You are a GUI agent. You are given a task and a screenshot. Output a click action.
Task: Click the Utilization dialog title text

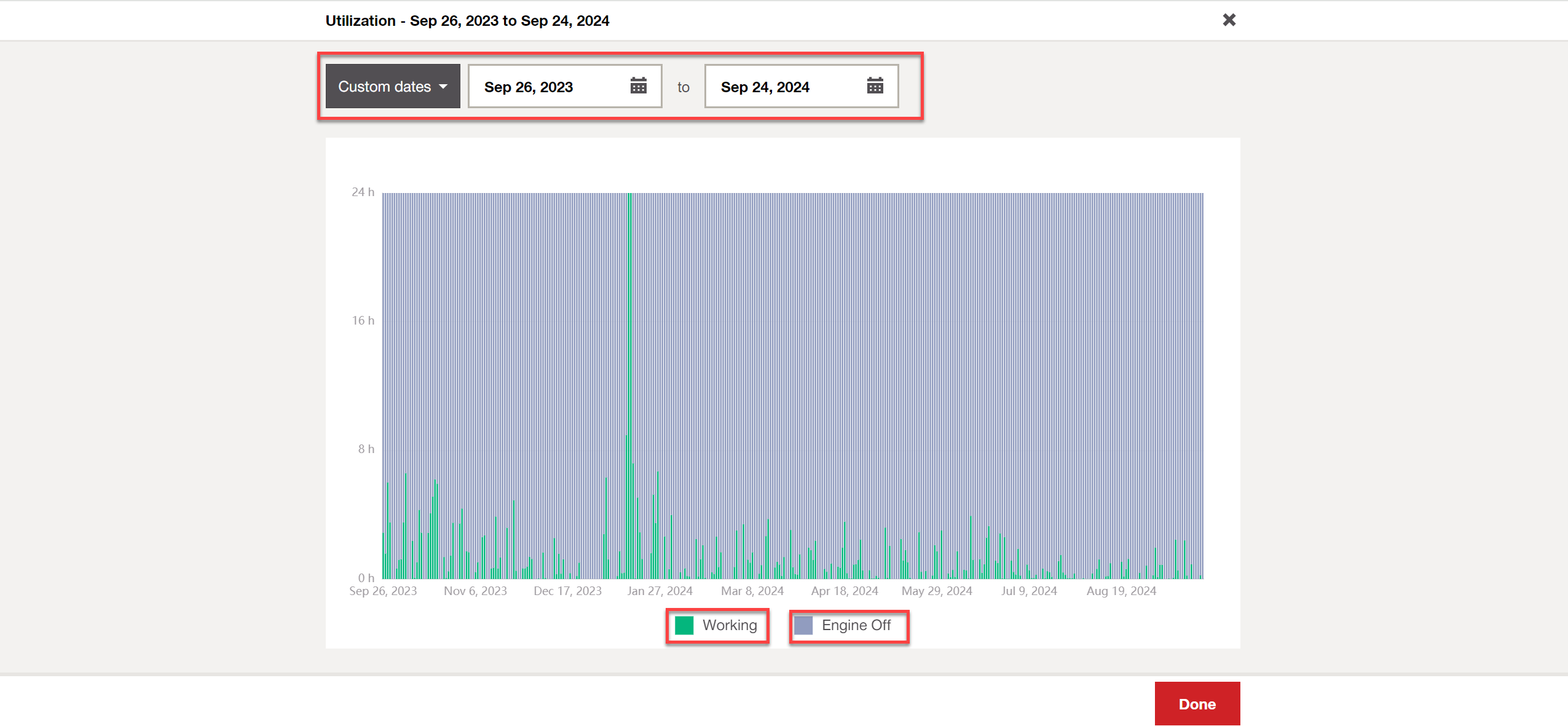[467, 21]
